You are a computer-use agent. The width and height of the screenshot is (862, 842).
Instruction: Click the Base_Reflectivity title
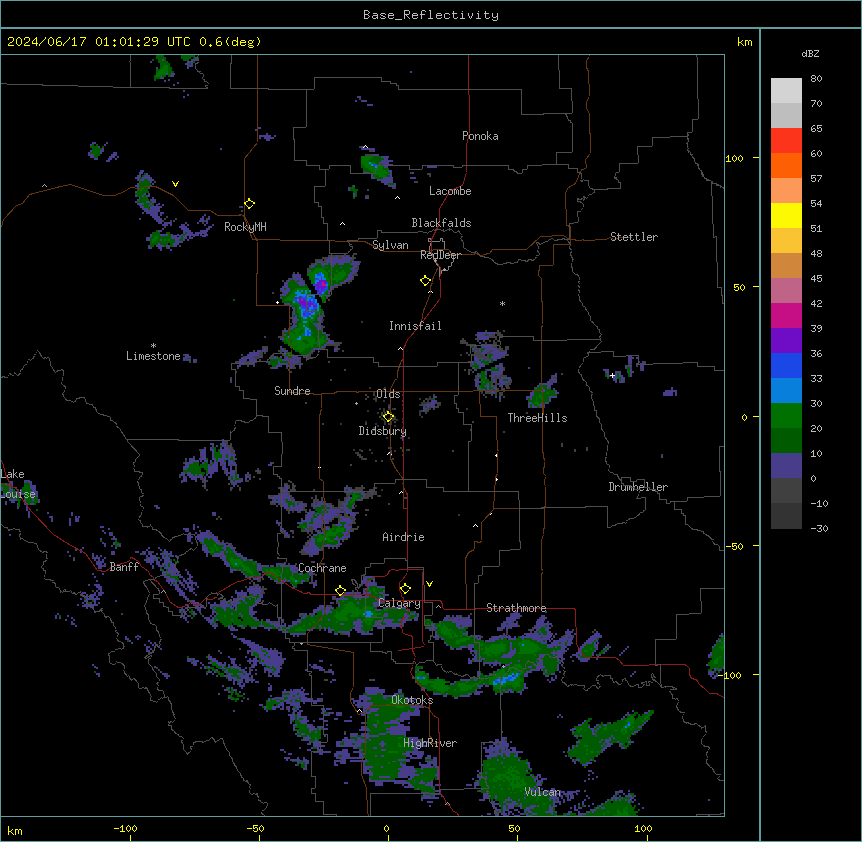click(431, 15)
